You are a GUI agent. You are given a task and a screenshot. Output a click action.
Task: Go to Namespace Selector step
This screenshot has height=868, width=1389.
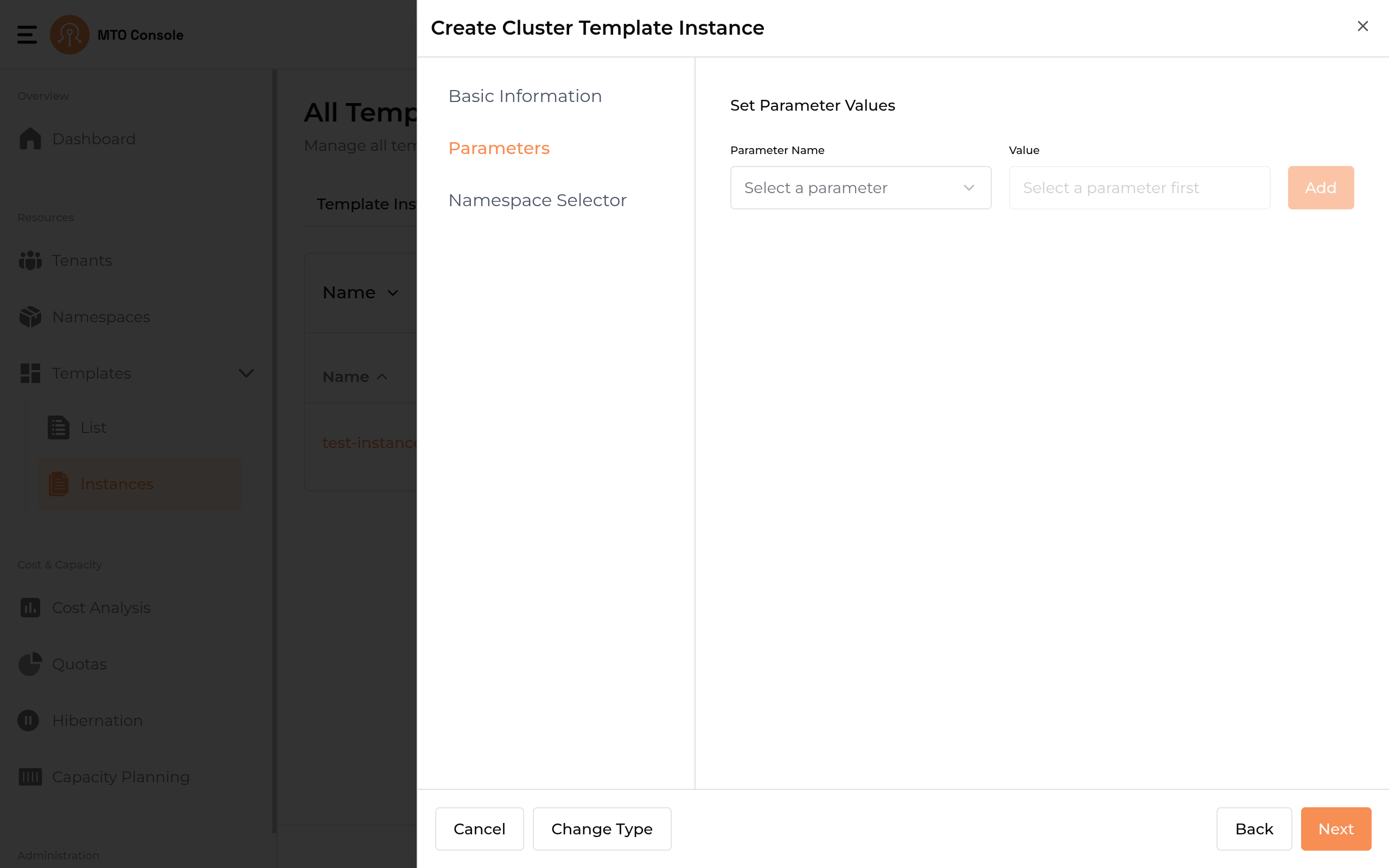coord(537,200)
